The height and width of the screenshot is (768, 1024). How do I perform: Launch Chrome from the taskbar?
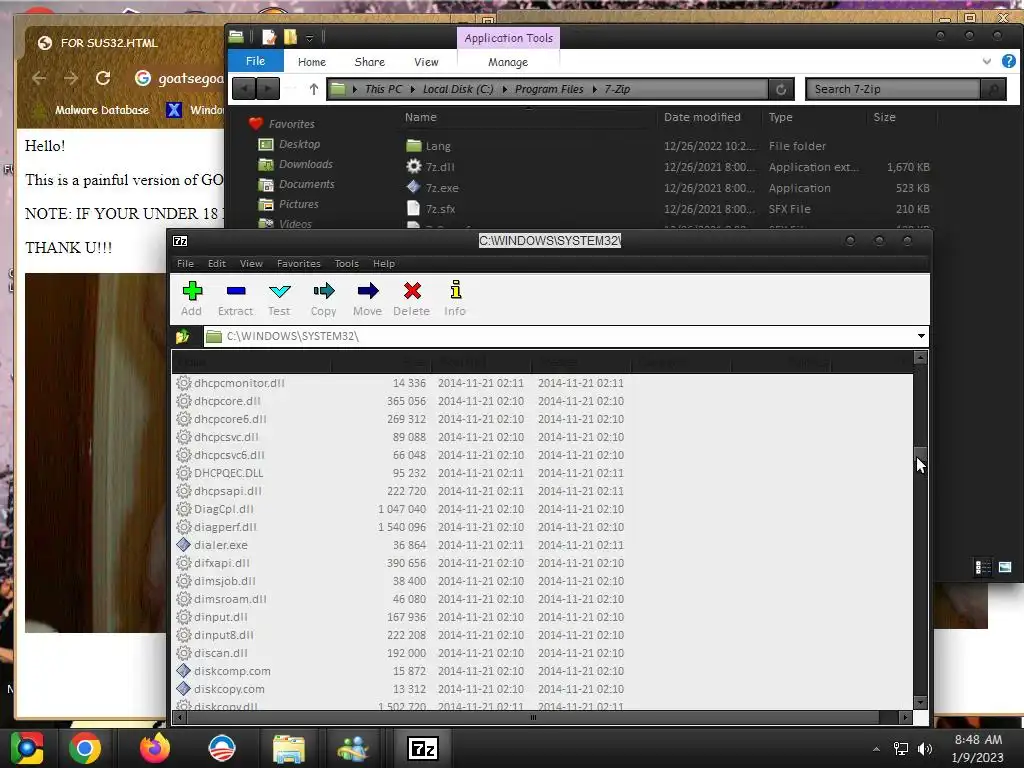click(85, 748)
